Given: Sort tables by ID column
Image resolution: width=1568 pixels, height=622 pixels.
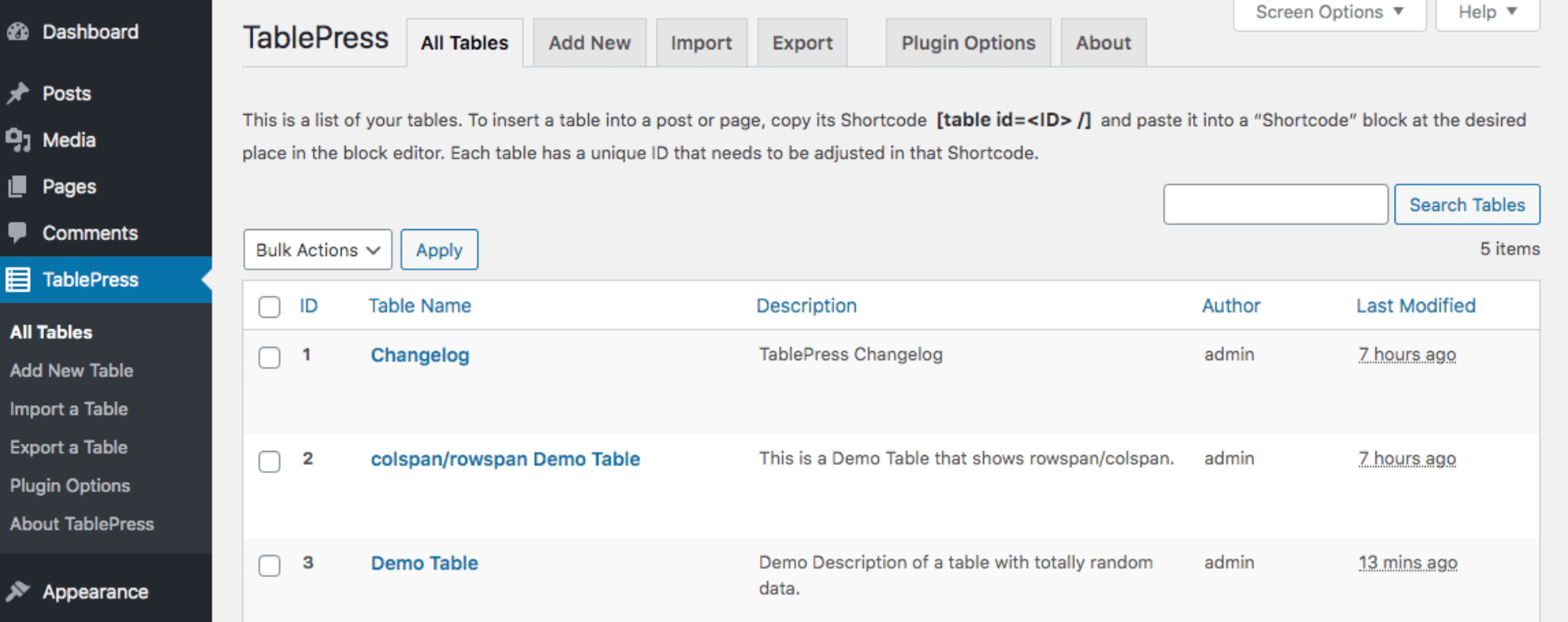Looking at the screenshot, I should [x=308, y=306].
